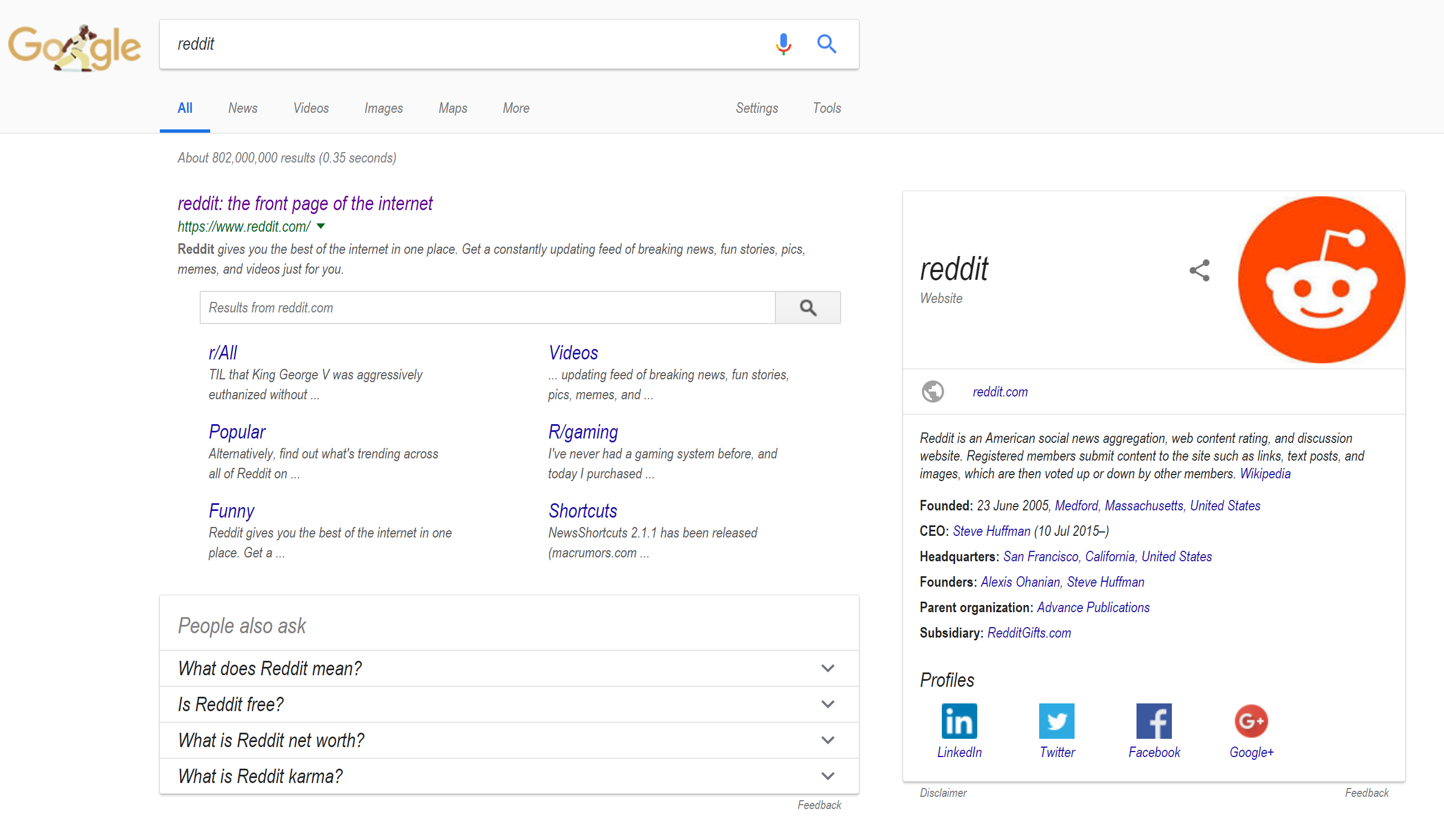The height and width of the screenshot is (840, 1444).
Task: Open the green arrow next to reddit.com URL
Action: [x=321, y=226]
